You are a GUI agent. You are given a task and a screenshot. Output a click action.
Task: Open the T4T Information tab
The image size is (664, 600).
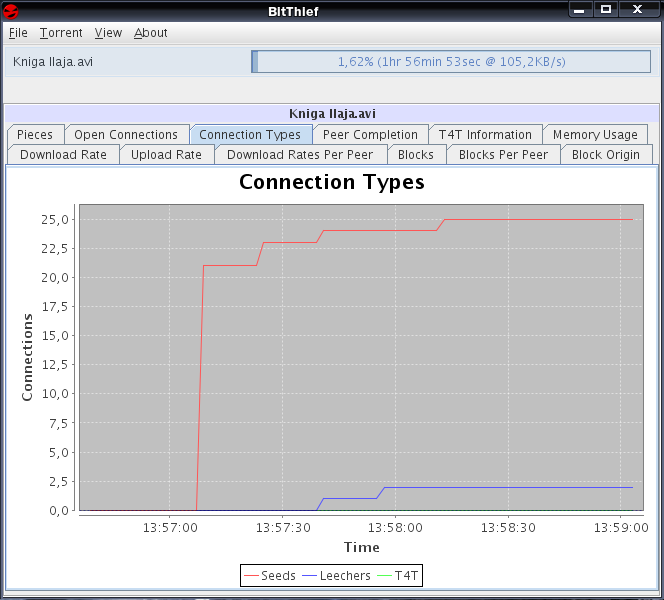[x=485, y=135]
